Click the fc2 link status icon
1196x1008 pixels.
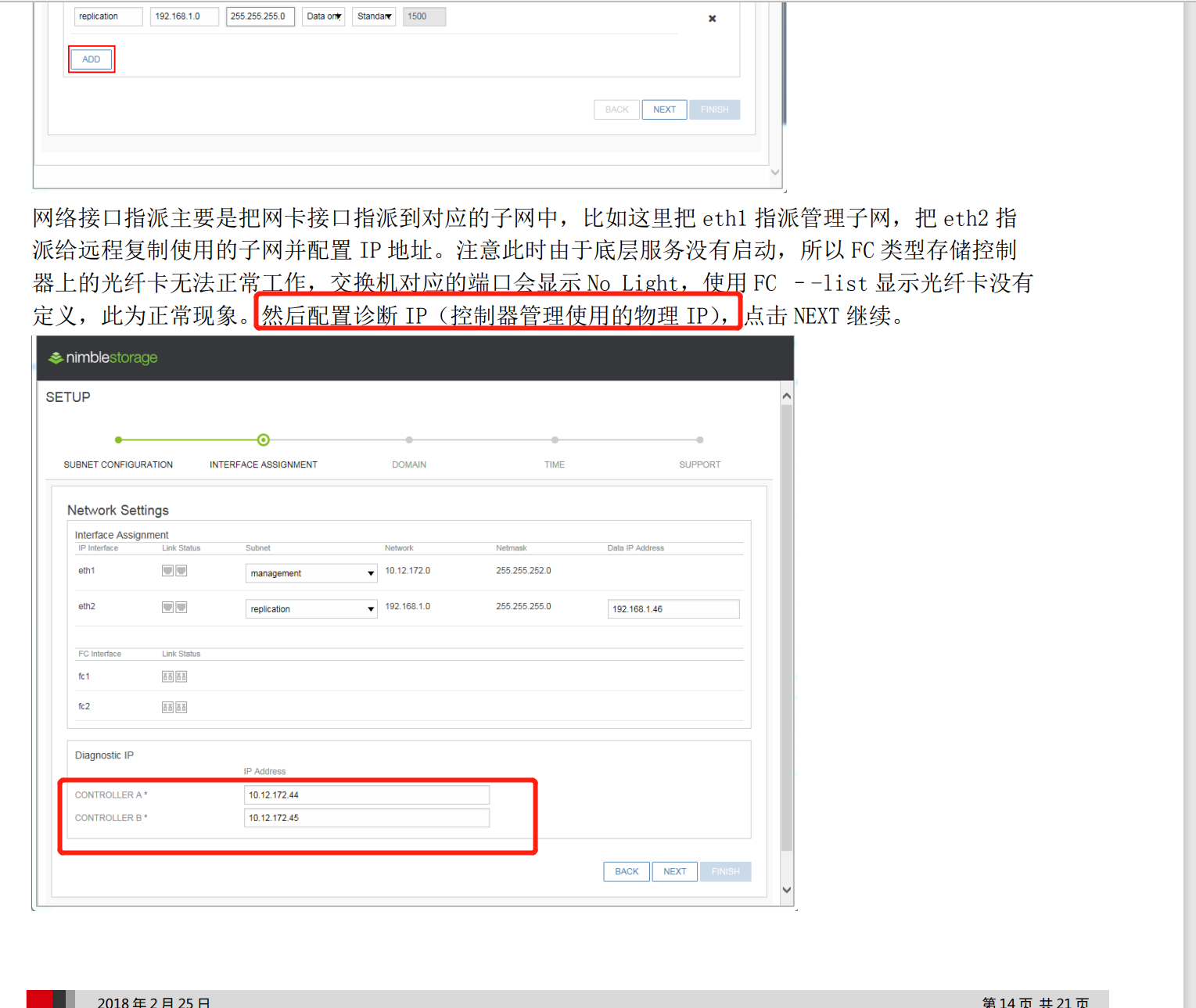pyautogui.click(x=174, y=707)
